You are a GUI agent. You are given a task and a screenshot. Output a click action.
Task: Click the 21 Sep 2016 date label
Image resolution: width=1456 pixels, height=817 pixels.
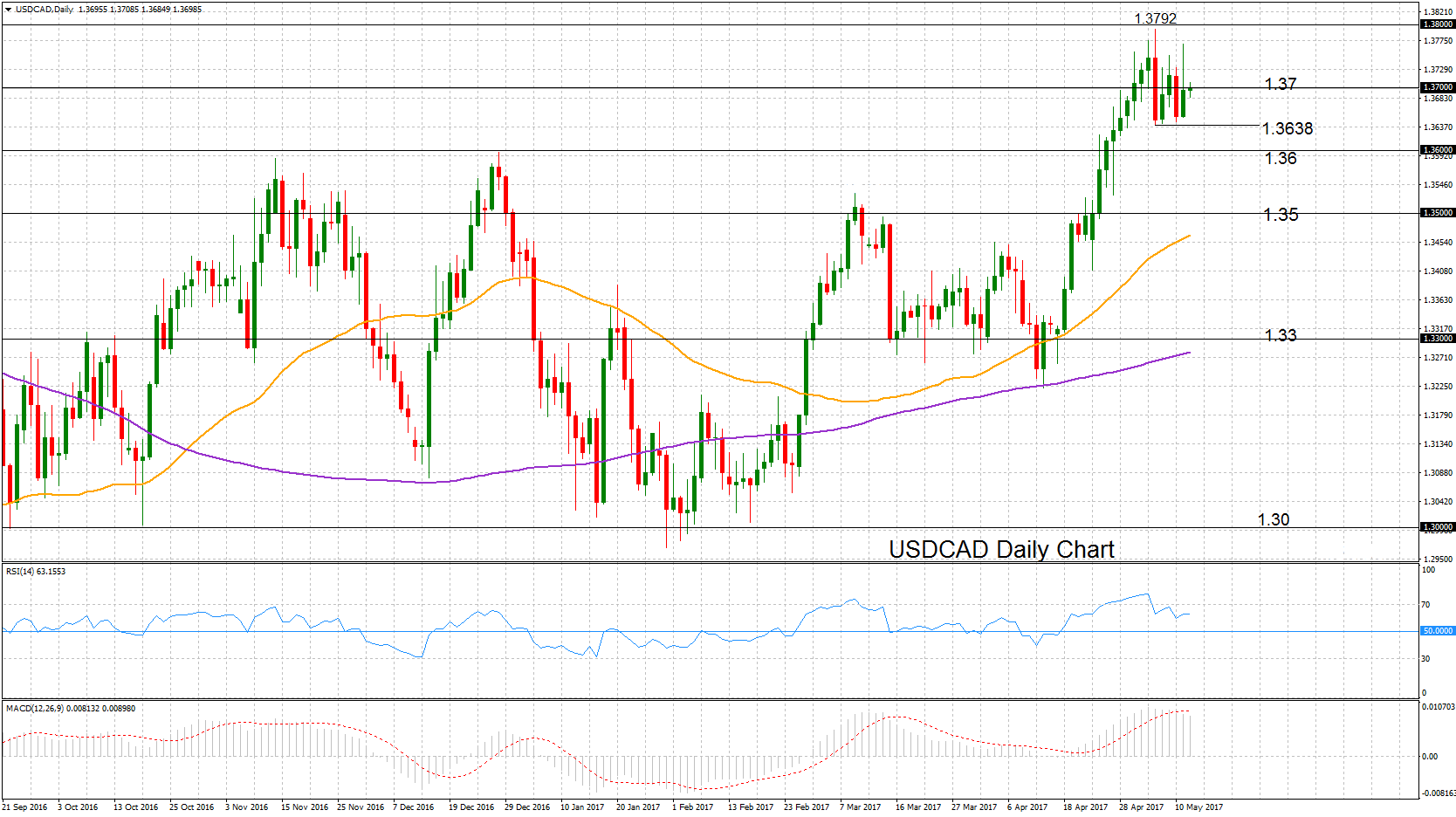[25, 807]
